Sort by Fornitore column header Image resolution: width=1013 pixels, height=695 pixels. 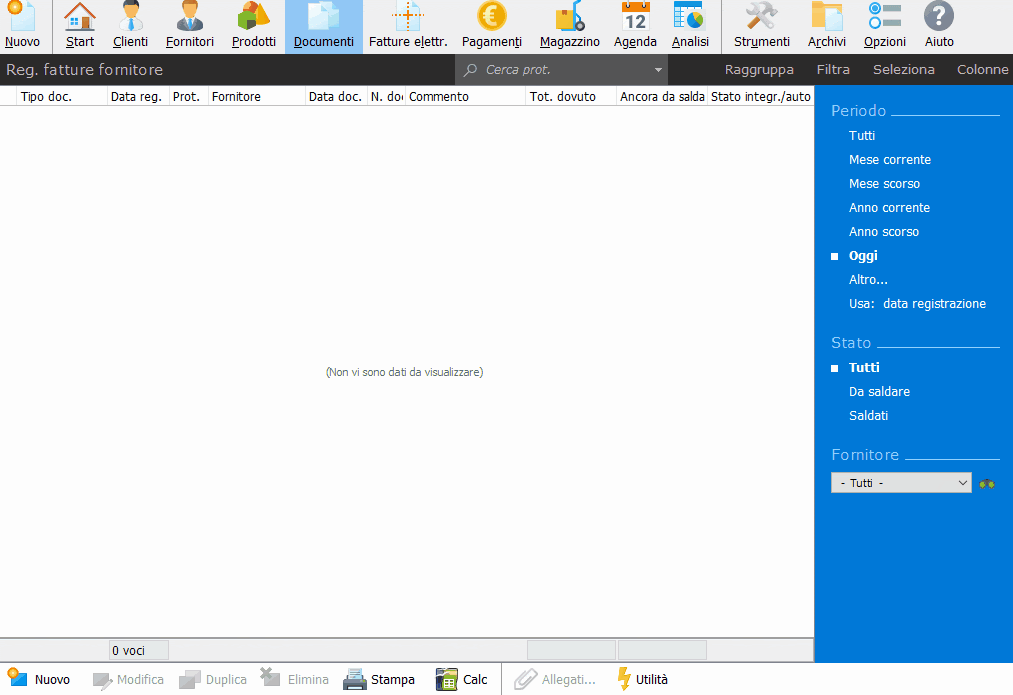coord(256,96)
